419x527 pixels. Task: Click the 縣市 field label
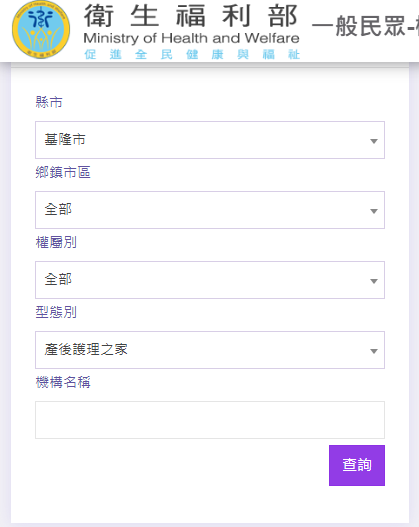(49, 102)
